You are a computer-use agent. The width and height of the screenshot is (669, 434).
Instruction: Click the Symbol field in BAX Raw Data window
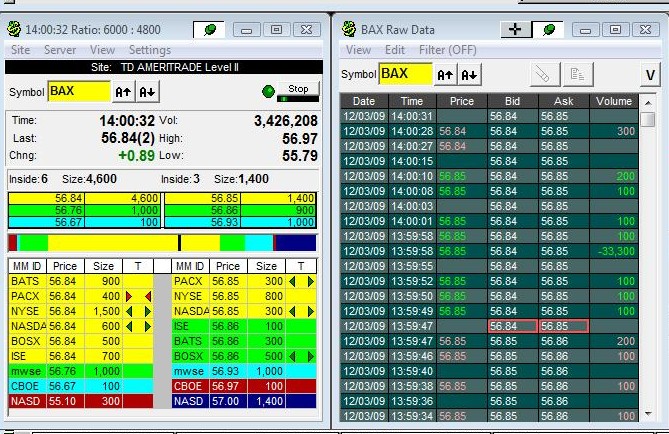point(405,74)
